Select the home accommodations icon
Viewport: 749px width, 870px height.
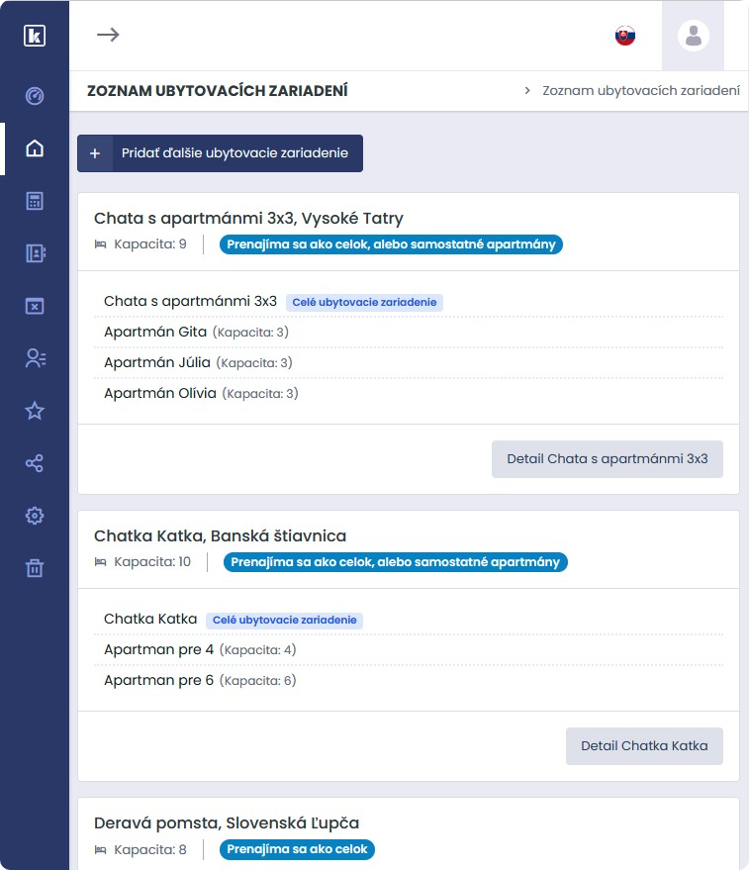click(x=34, y=149)
